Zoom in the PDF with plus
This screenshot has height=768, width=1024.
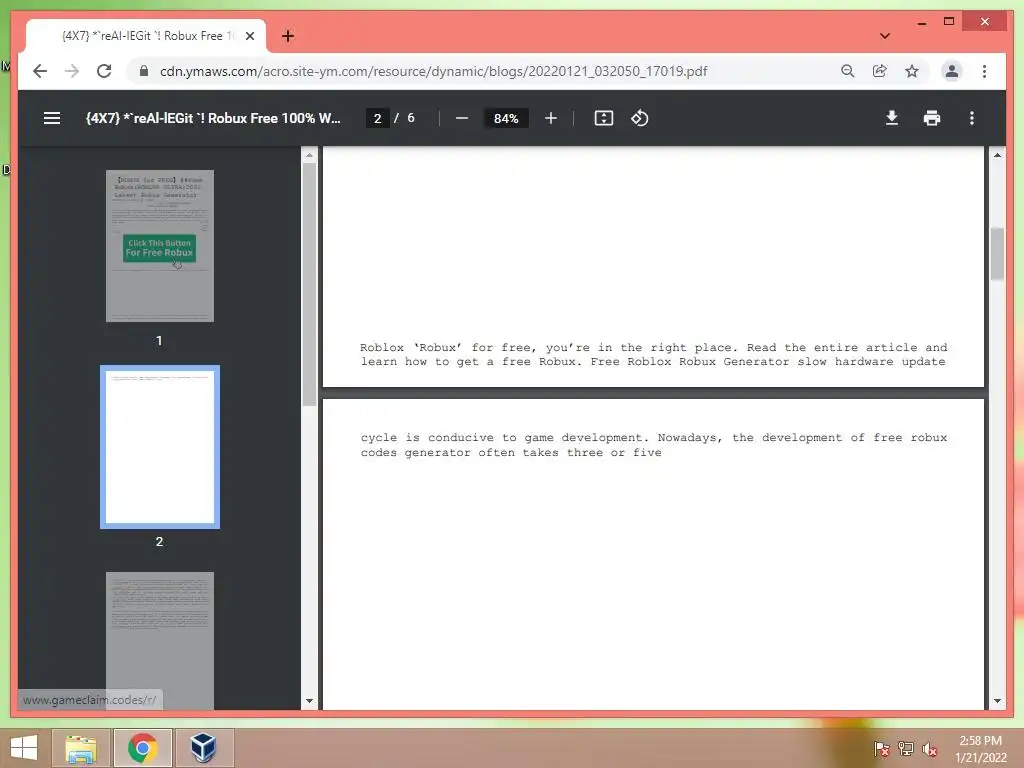click(x=551, y=118)
